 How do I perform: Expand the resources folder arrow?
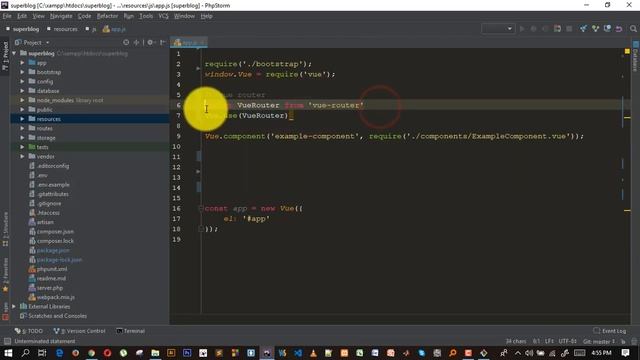click(22, 119)
